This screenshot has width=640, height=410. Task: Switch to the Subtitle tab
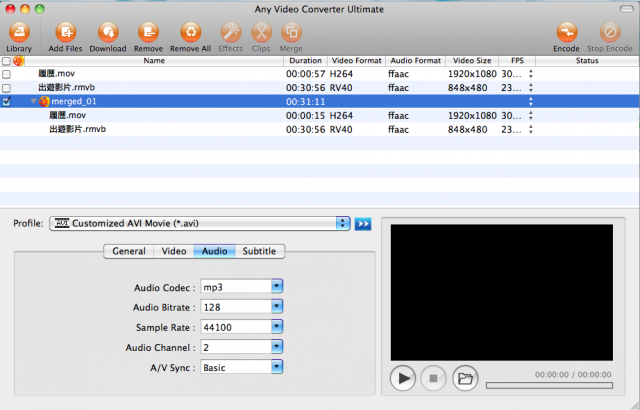pos(259,251)
